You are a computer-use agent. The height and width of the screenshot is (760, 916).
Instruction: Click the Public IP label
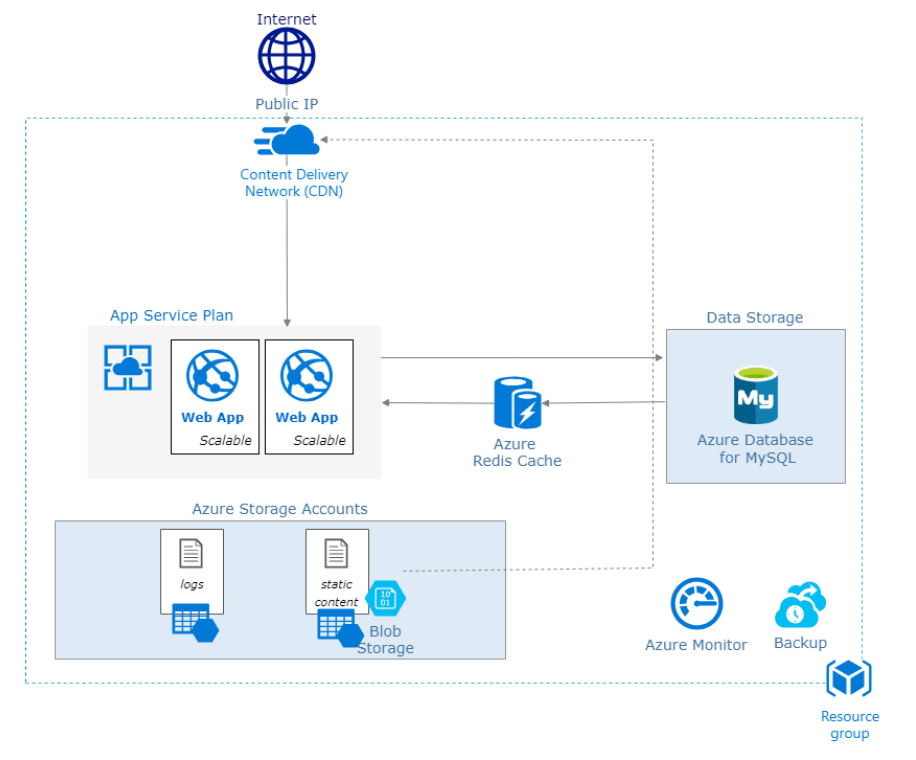tap(286, 104)
